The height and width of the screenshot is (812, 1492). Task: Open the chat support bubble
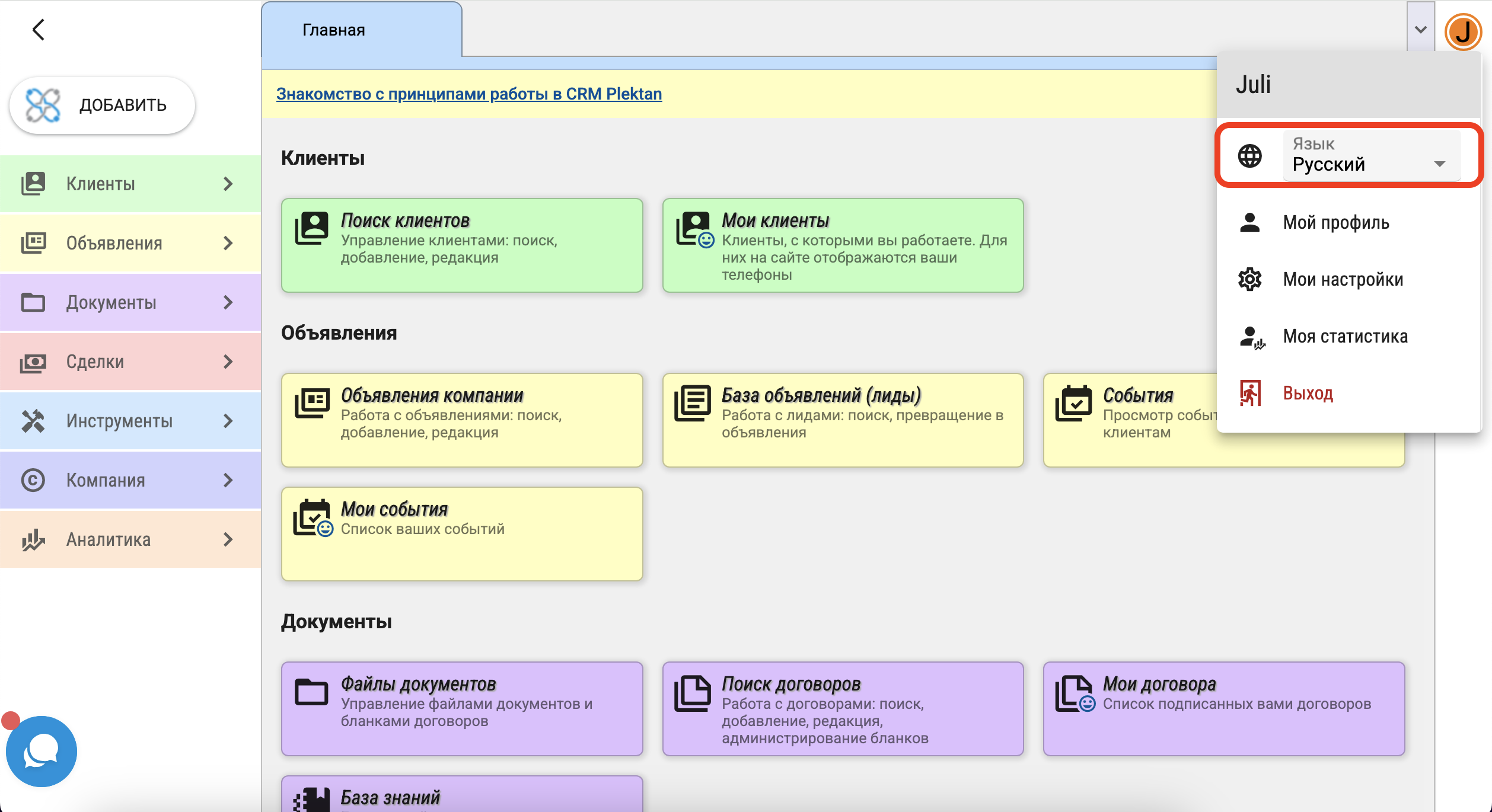click(x=41, y=751)
